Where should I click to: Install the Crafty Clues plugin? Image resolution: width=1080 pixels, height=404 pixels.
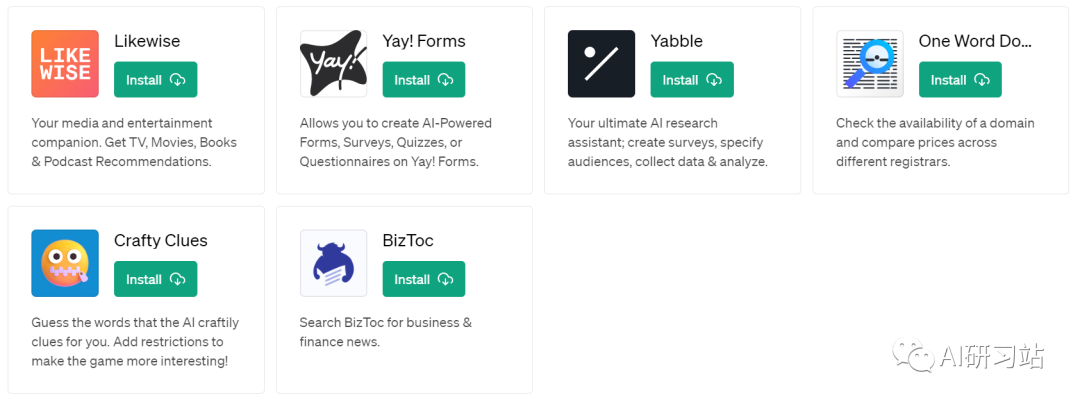point(156,279)
